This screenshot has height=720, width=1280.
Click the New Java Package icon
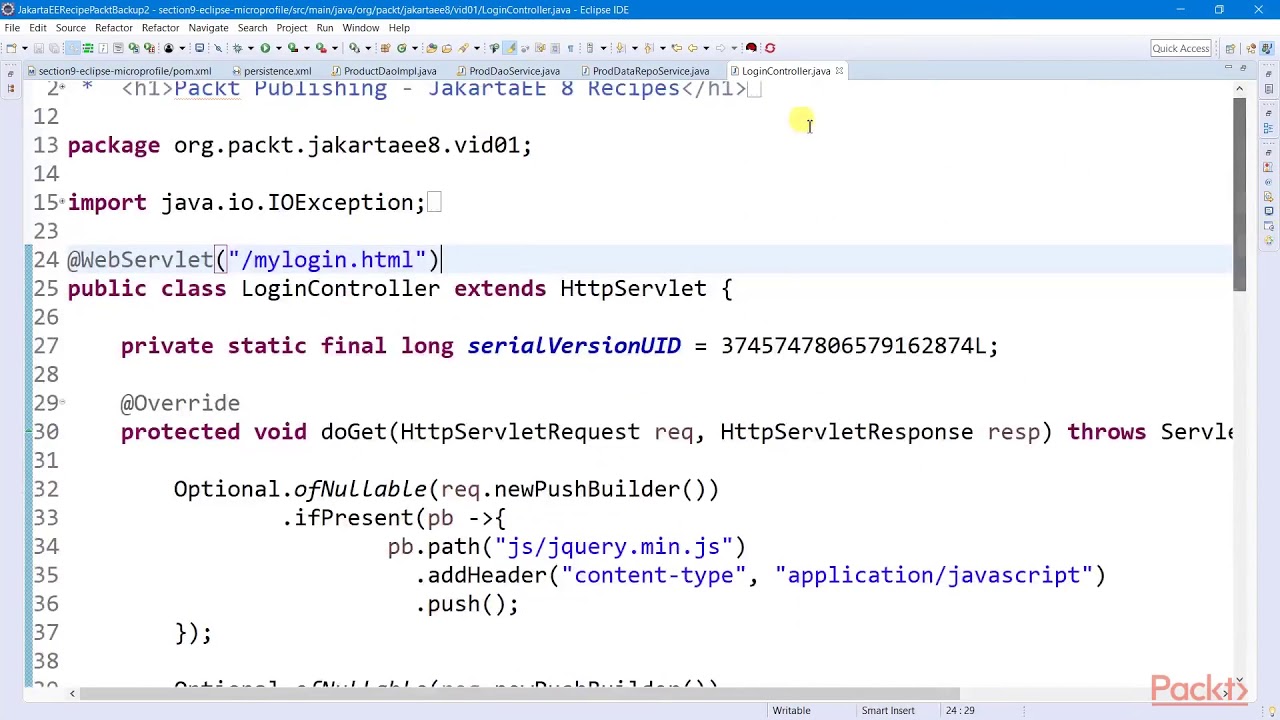(x=386, y=48)
